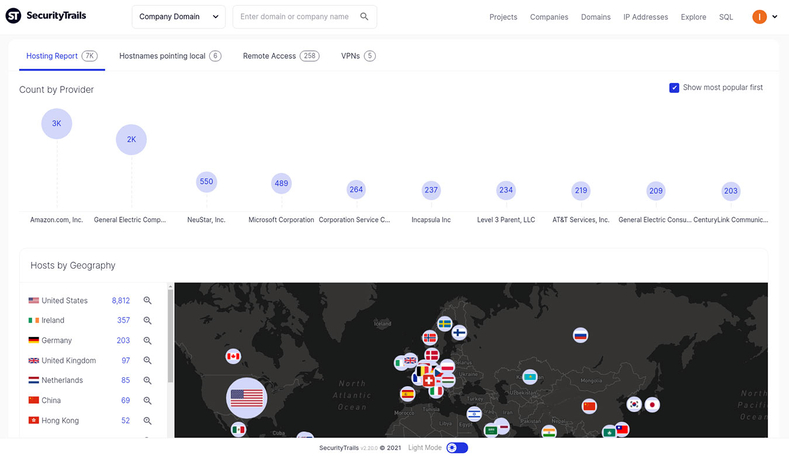Click the Kazakhstan flag marker on map
The image size is (789, 456).
click(530, 376)
